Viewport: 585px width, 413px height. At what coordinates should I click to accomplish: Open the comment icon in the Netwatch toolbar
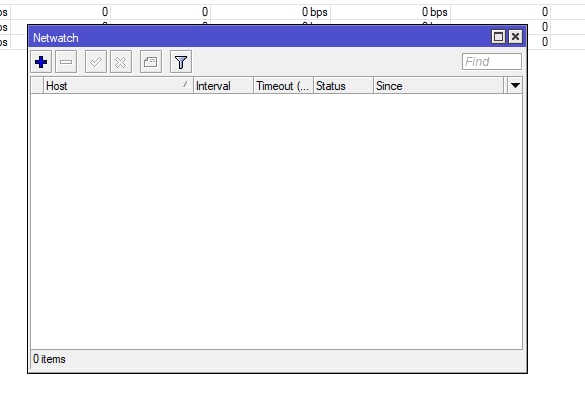[x=151, y=62]
